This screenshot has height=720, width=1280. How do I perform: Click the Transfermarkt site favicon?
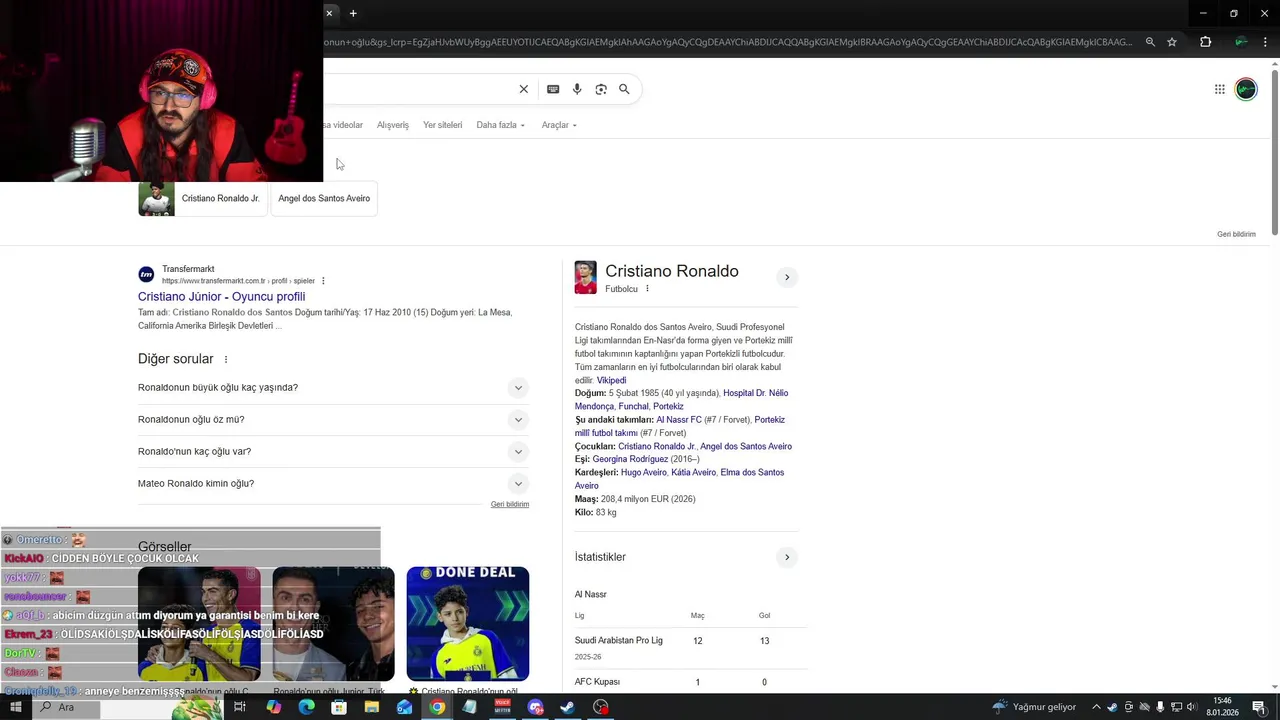pyautogui.click(x=146, y=274)
